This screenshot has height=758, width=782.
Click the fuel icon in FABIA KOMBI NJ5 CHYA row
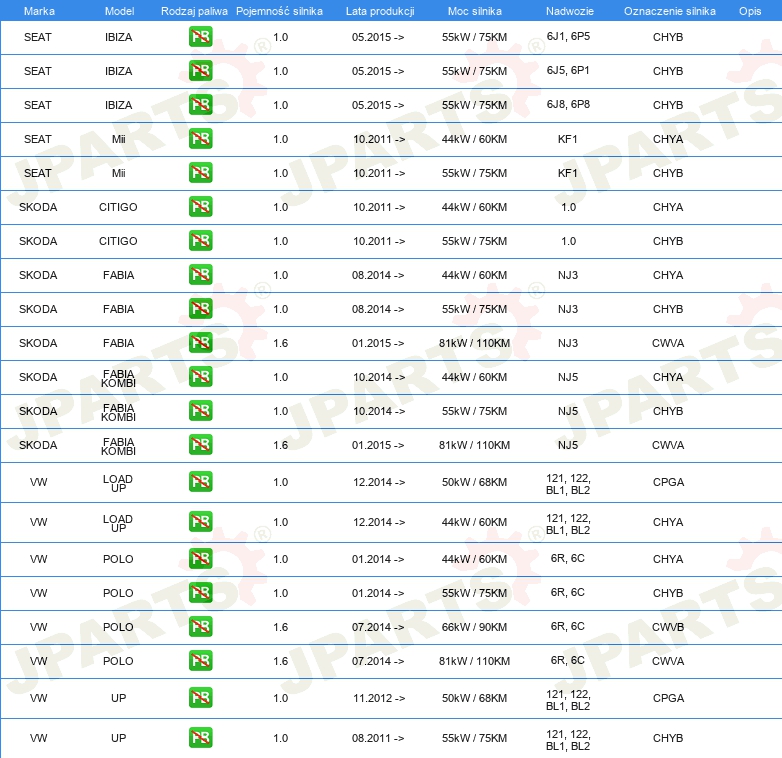[x=200, y=377]
